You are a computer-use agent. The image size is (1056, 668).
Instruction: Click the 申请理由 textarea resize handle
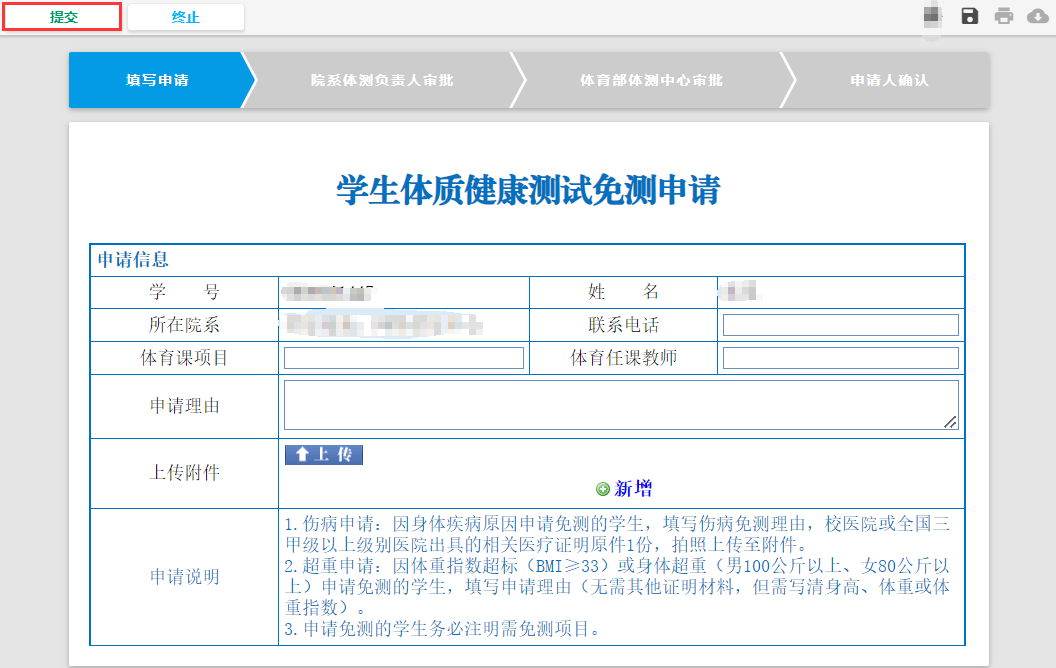click(x=950, y=422)
